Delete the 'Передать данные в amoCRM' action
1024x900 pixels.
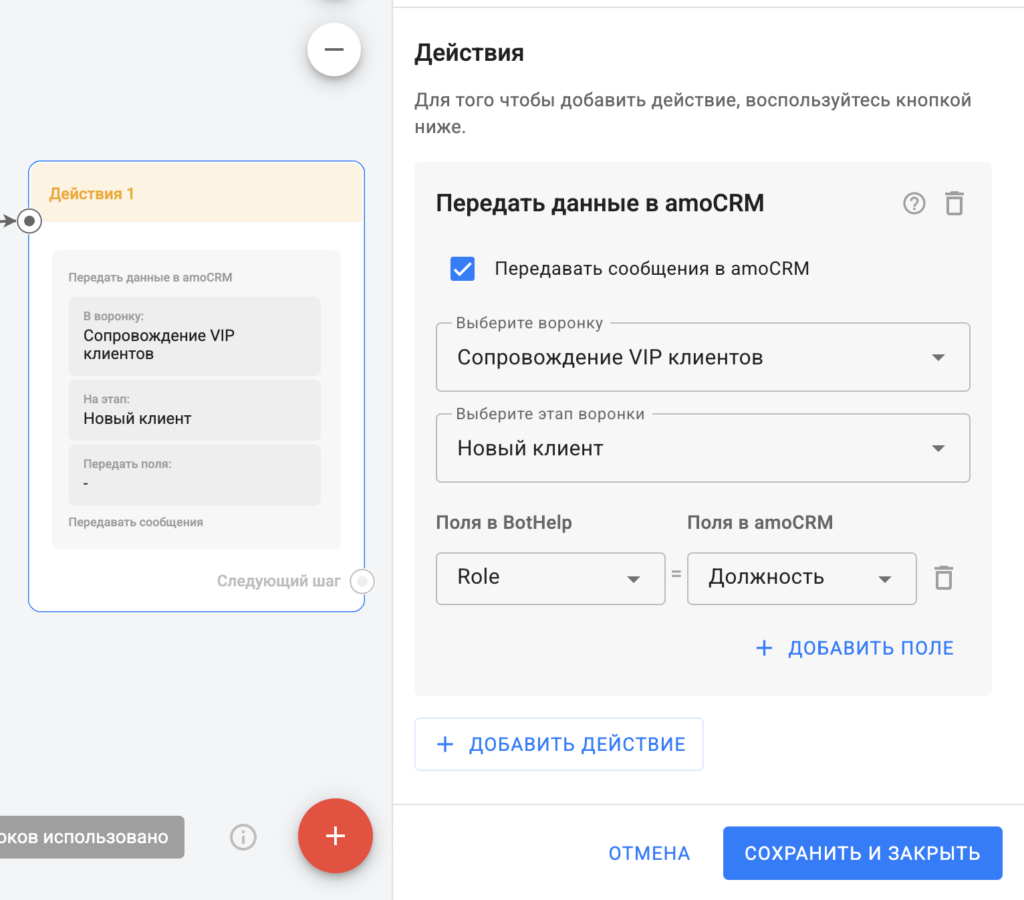pyautogui.click(x=954, y=204)
